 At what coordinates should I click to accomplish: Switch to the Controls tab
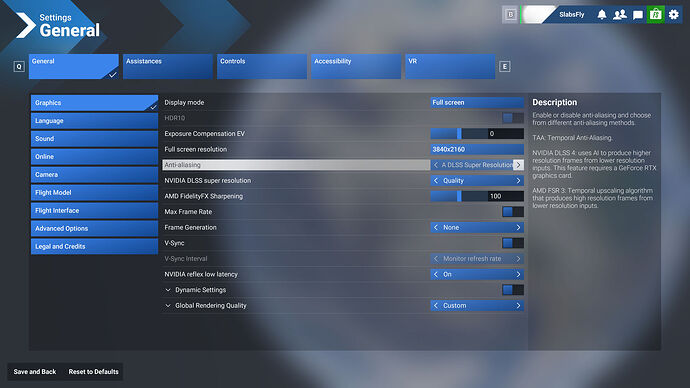click(262, 66)
